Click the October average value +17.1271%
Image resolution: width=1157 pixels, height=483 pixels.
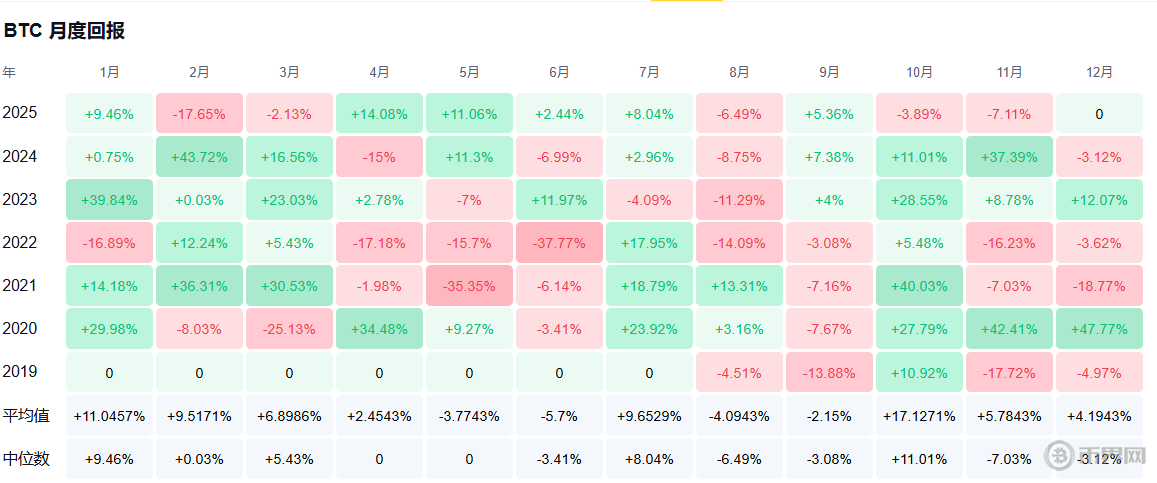click(x=919, y=415)
